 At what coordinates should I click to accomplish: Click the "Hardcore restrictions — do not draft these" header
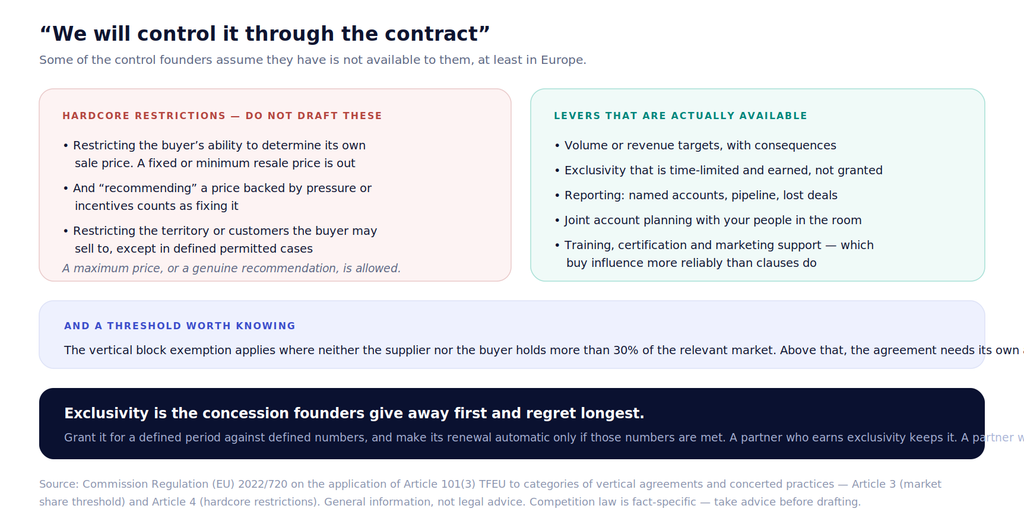coord(222,116)
